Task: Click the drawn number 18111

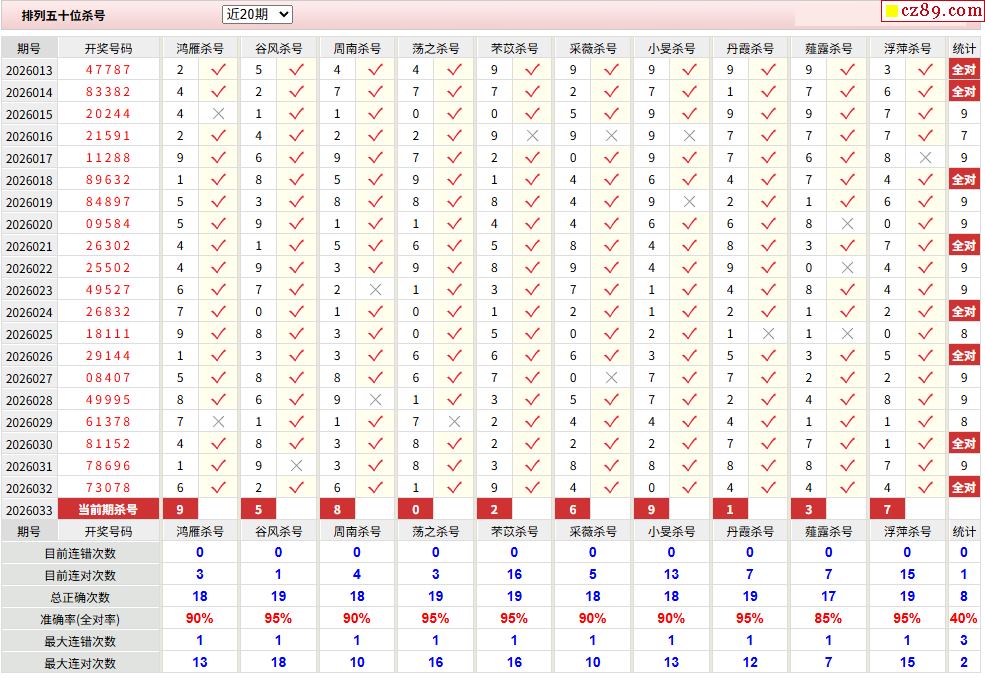Action: 108,334
